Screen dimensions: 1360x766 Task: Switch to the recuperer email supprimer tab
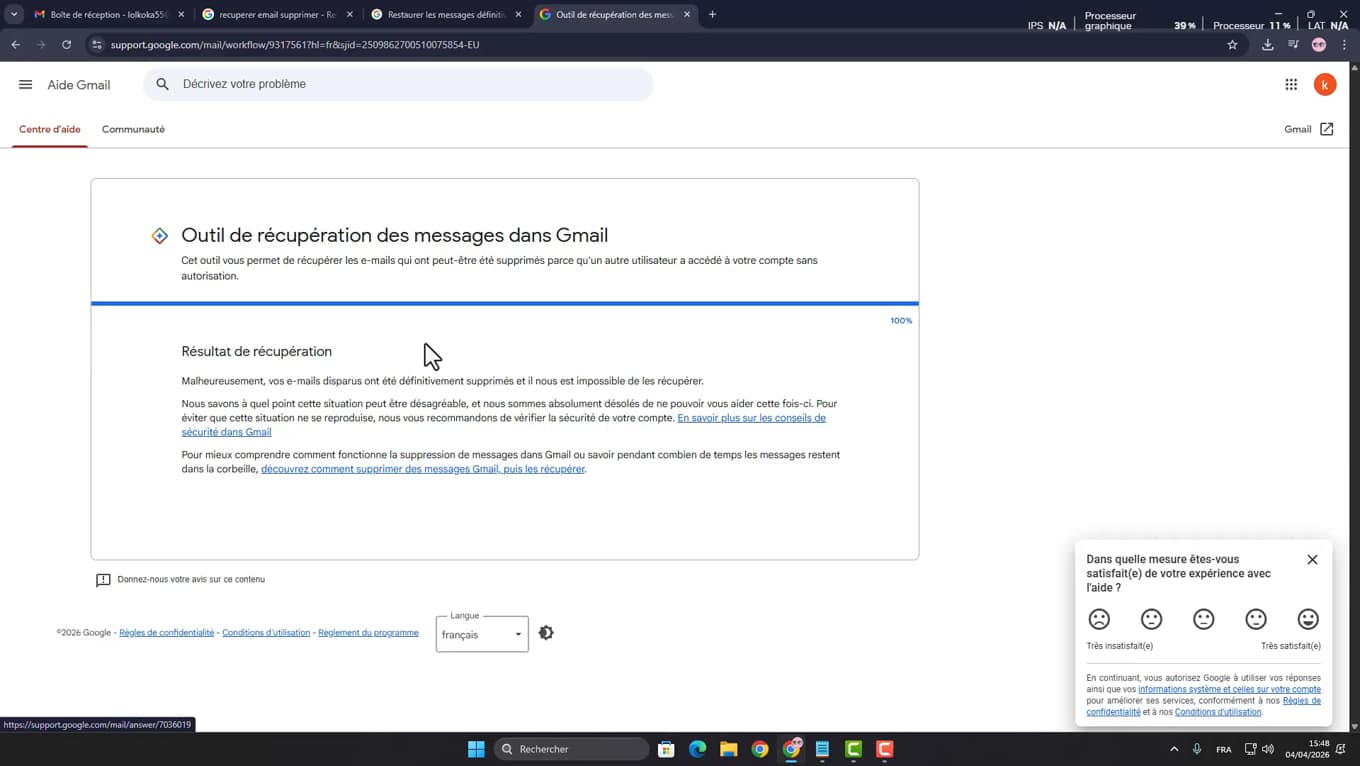[276, 15]
